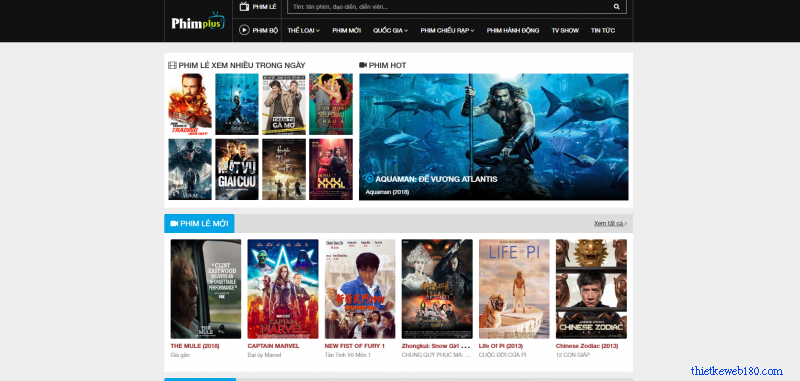Click the Xem tất cả link

610,223
